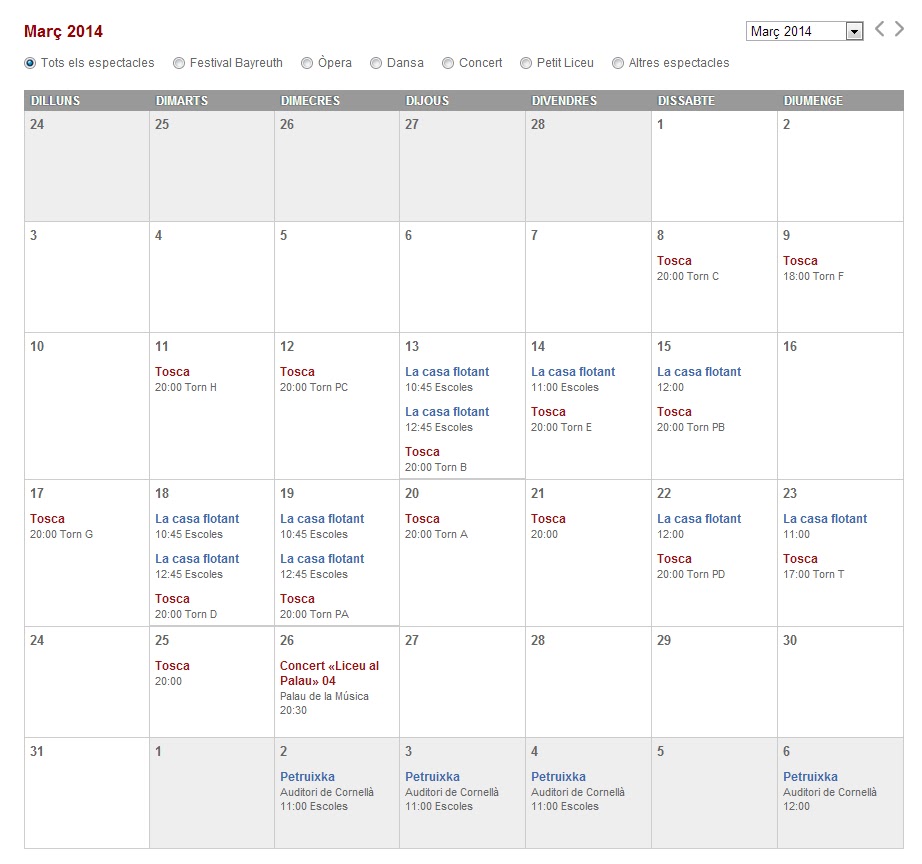Click day number 16 in the calendar

[790, 346]
